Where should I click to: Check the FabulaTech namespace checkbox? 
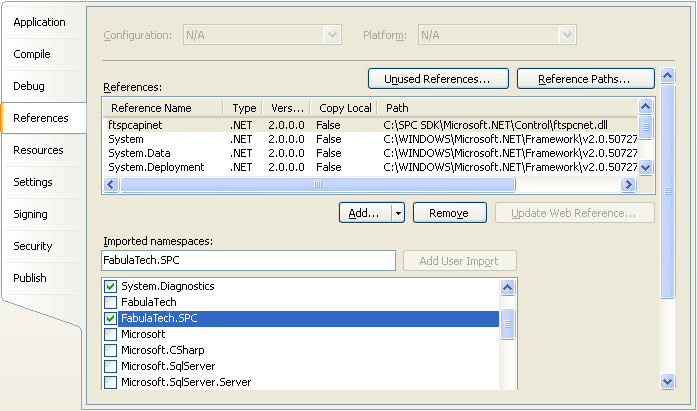(x=110, y=302)
